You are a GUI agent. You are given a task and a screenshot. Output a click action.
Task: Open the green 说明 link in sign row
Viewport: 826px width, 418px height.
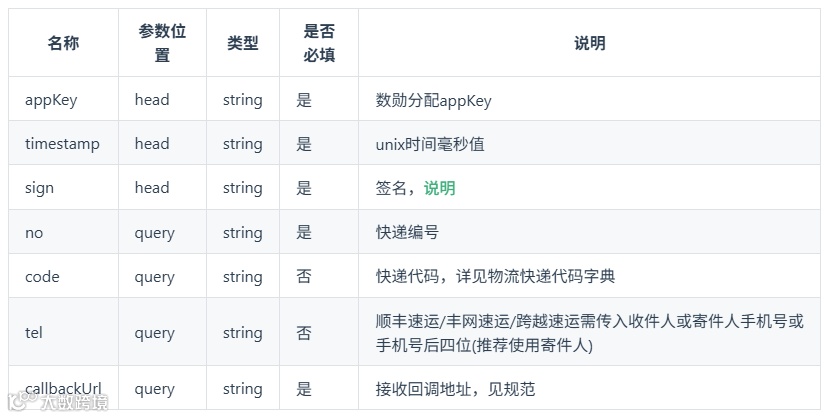click(439, 188)
